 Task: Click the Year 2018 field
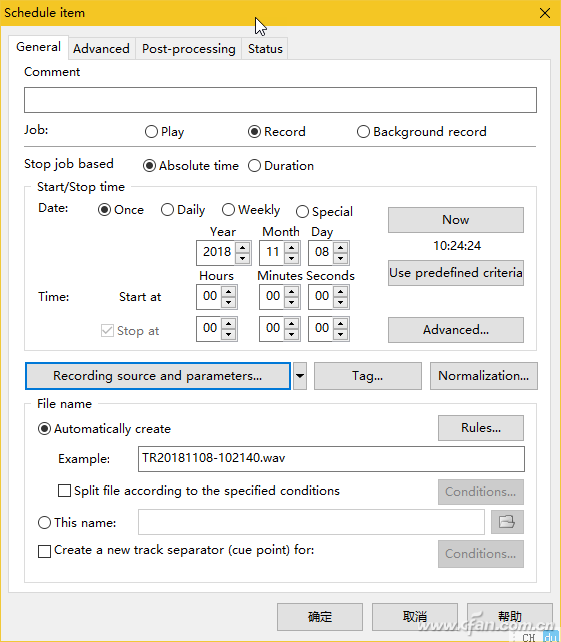pos(216,252)
